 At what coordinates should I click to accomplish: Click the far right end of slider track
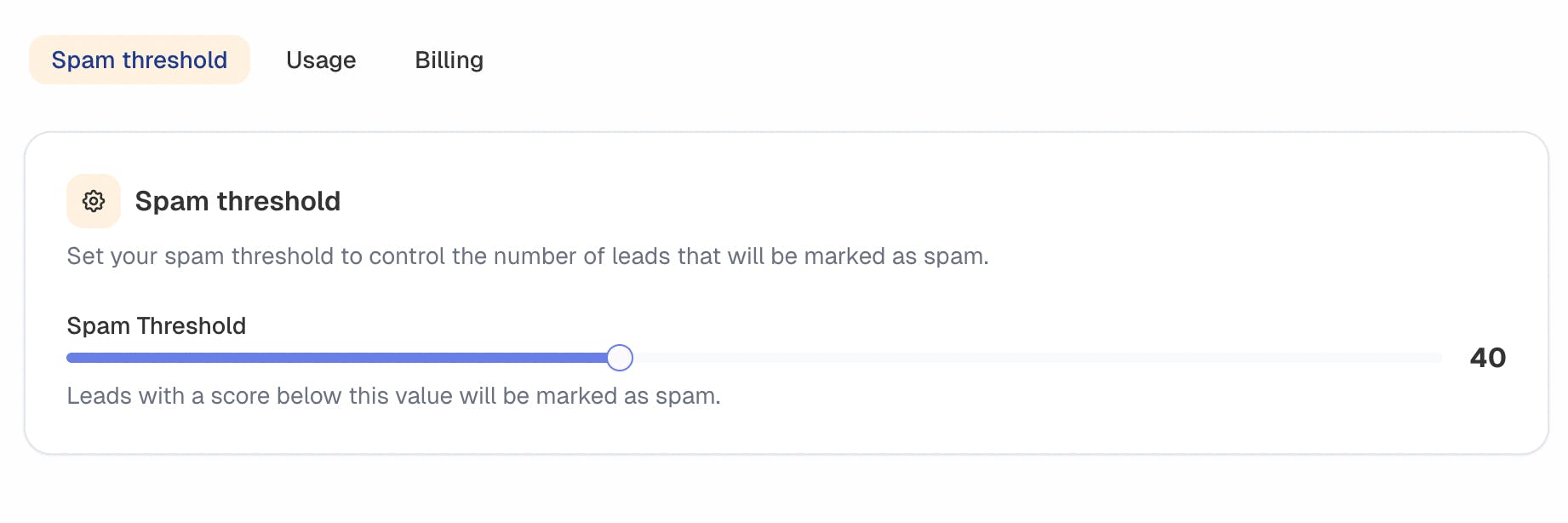[1439, 358]
